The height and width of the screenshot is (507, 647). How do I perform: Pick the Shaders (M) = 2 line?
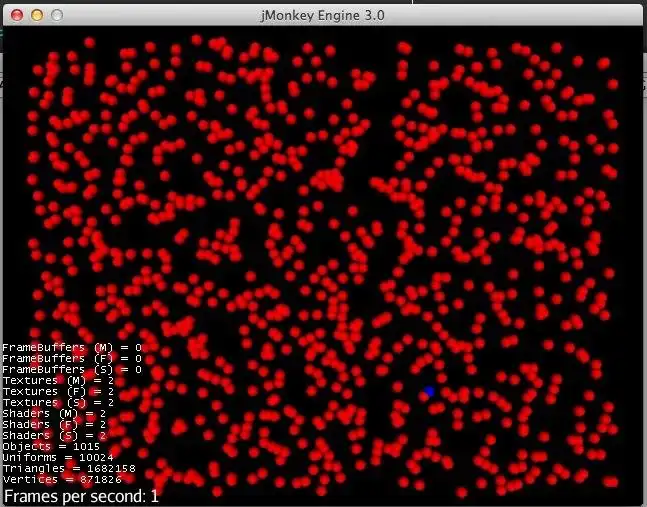(x=54, y=413)
